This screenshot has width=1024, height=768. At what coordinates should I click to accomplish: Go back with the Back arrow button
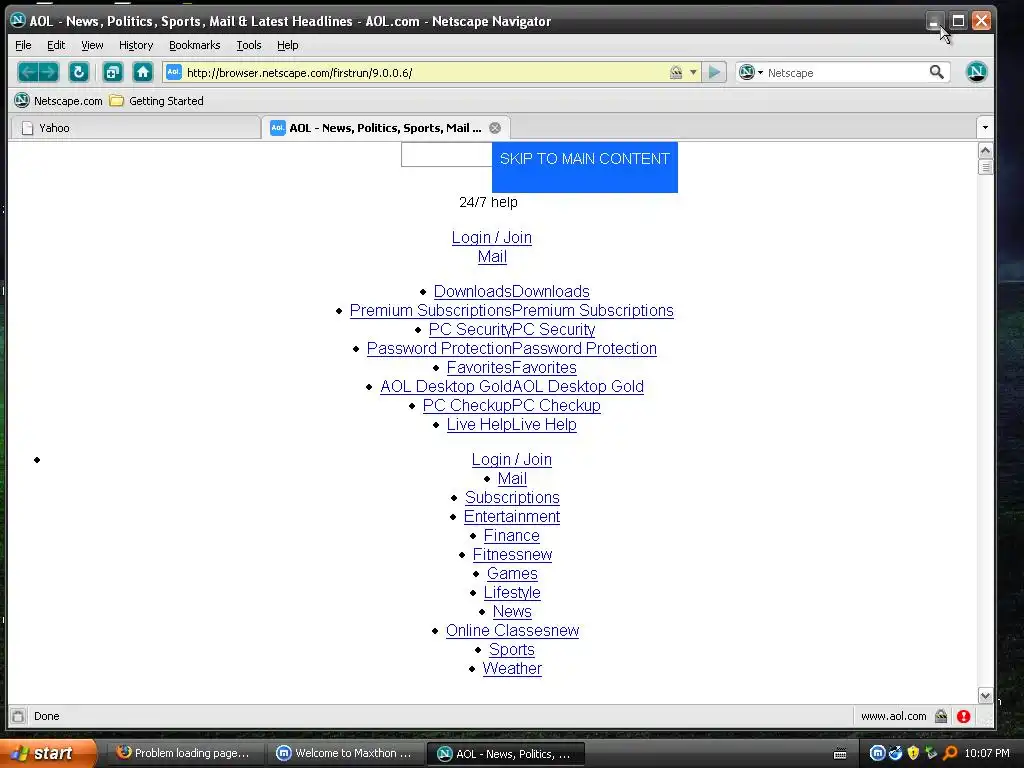tap(27, 72)
